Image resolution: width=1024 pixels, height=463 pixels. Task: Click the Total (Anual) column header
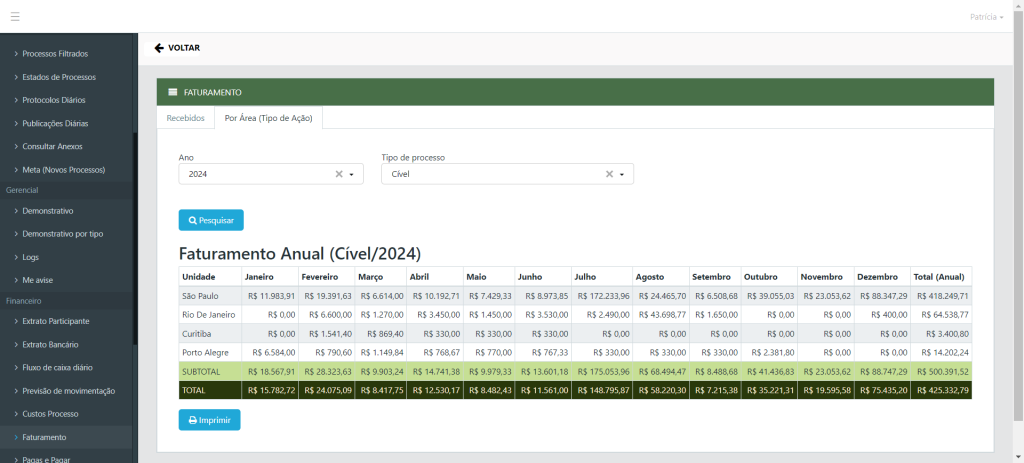pyautogui.click(x=940, y=276)
